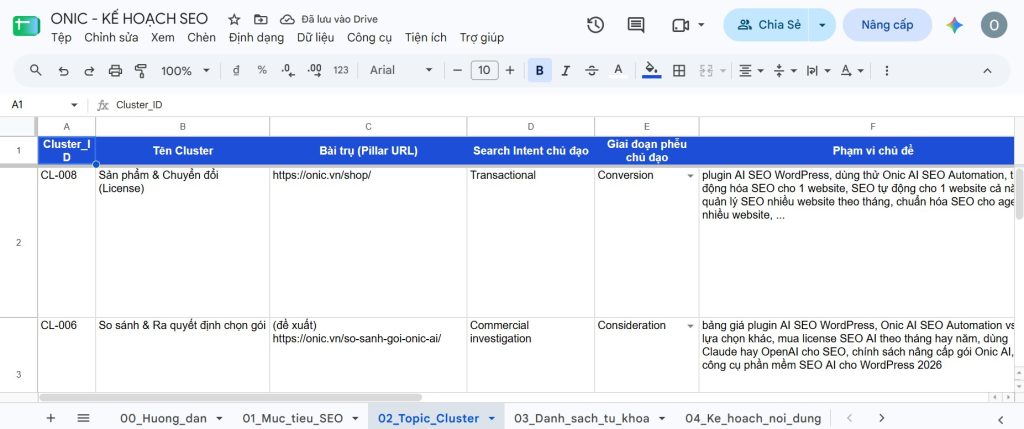Decrease decimal places

(x=288, y=70)
